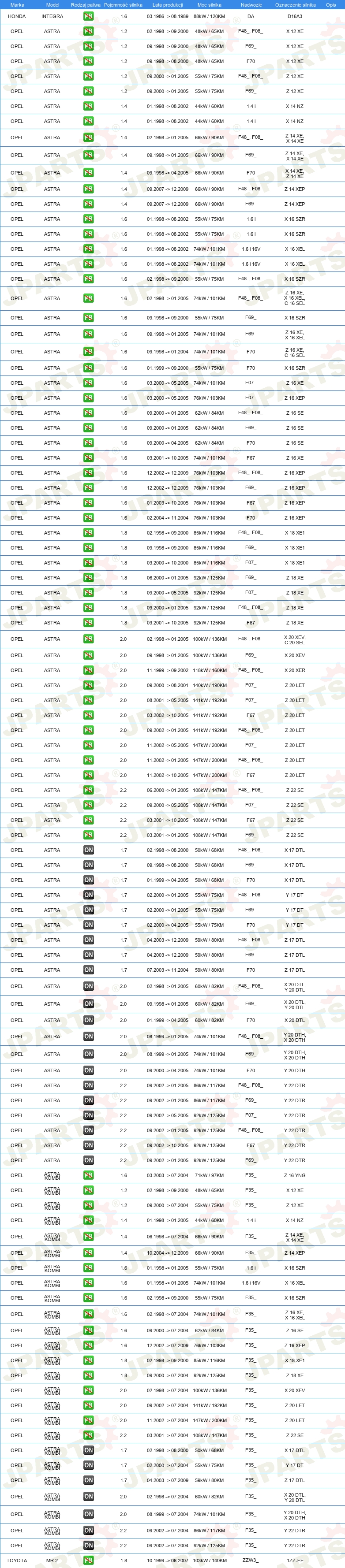Viewport: 345px width, 1568px height.
Task: Select production years 03.2003 -> 07.2004
Action: coord(168,1175)
